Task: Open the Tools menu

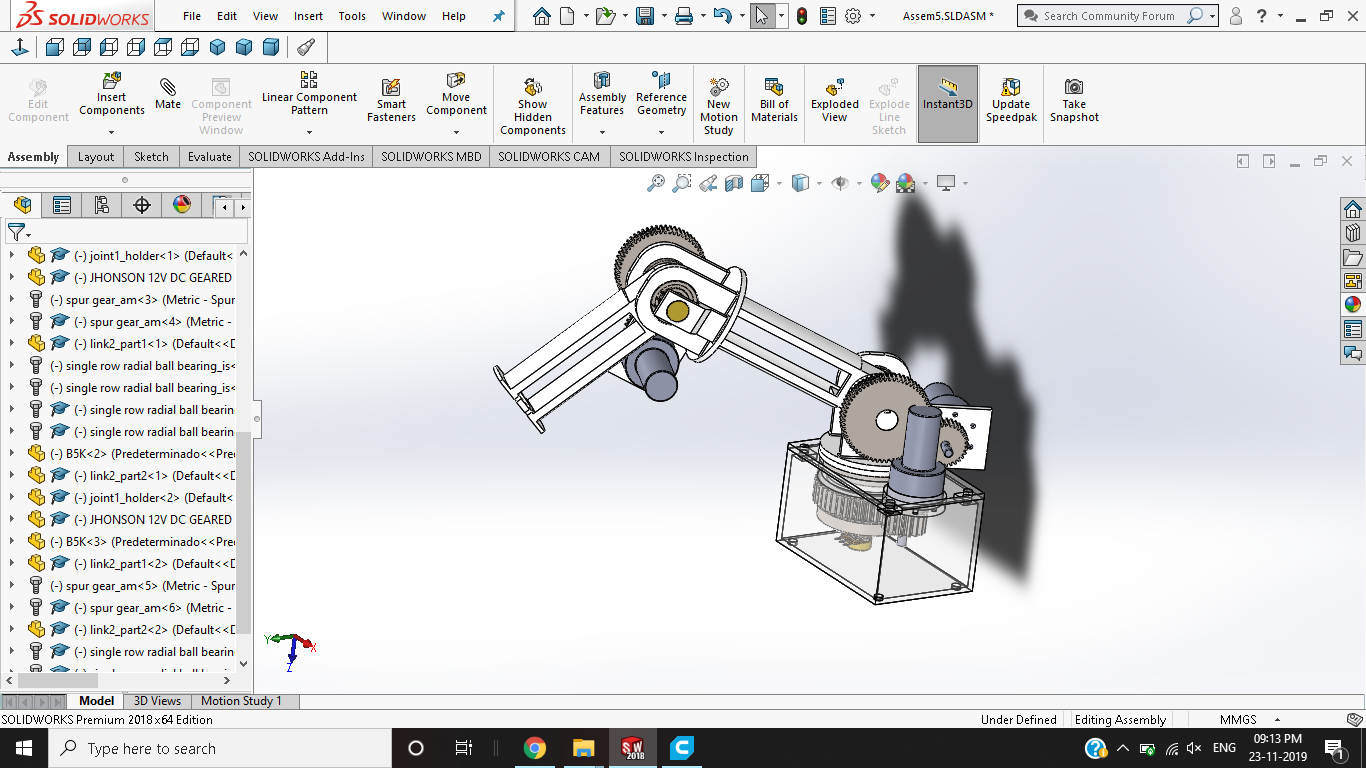Action: [x=352, y=16]
